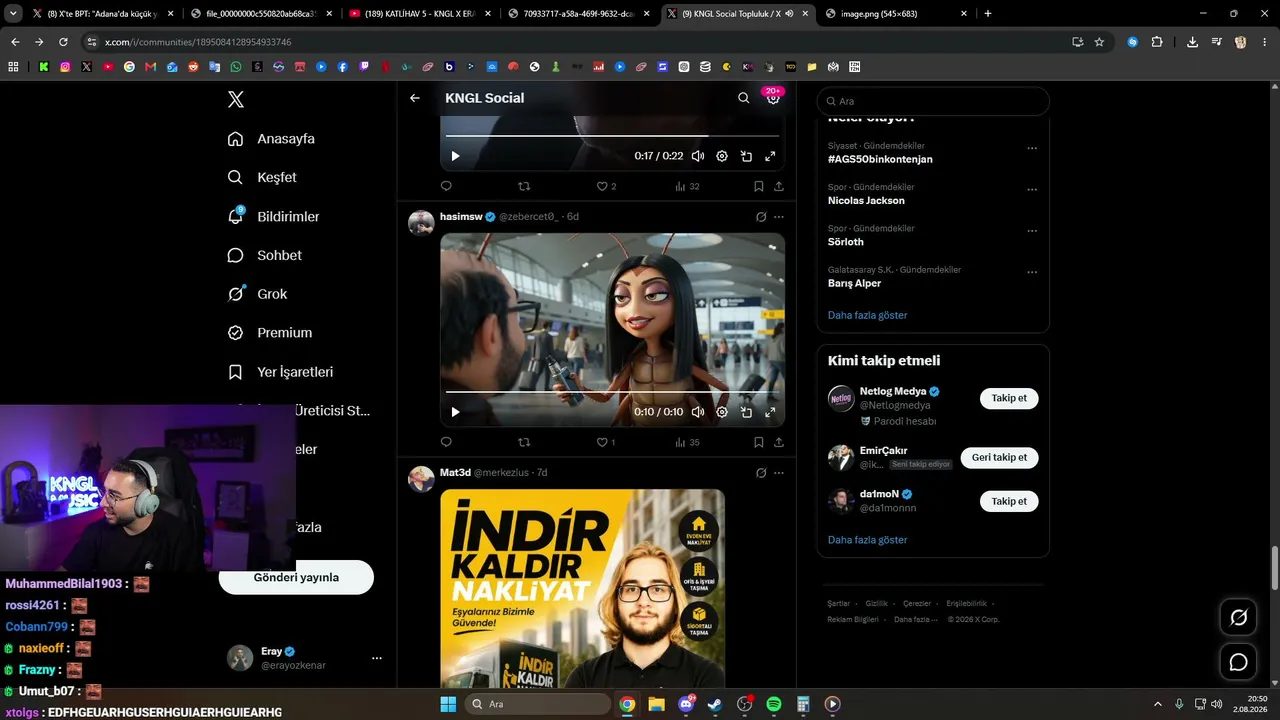Go back using the arrow beside KNGL Social
The width and height of the screenshot is (1280, 720).
tap(415, 98)
